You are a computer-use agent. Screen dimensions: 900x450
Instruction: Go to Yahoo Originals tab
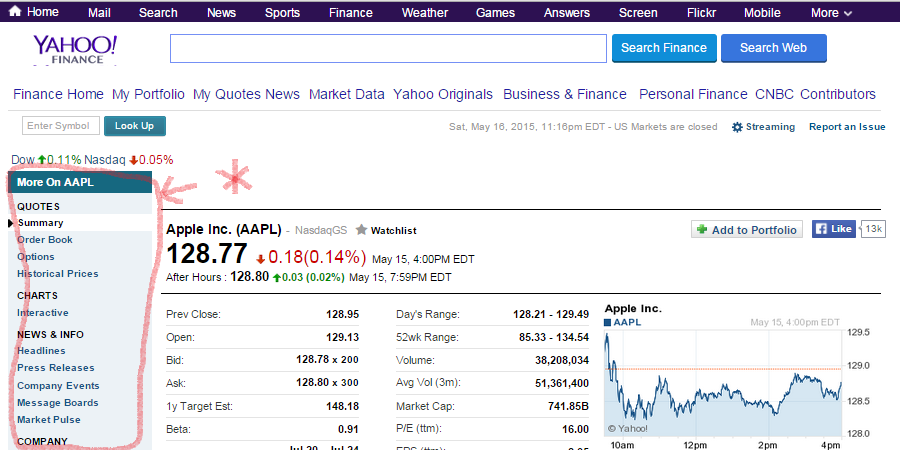pos(443,94)
